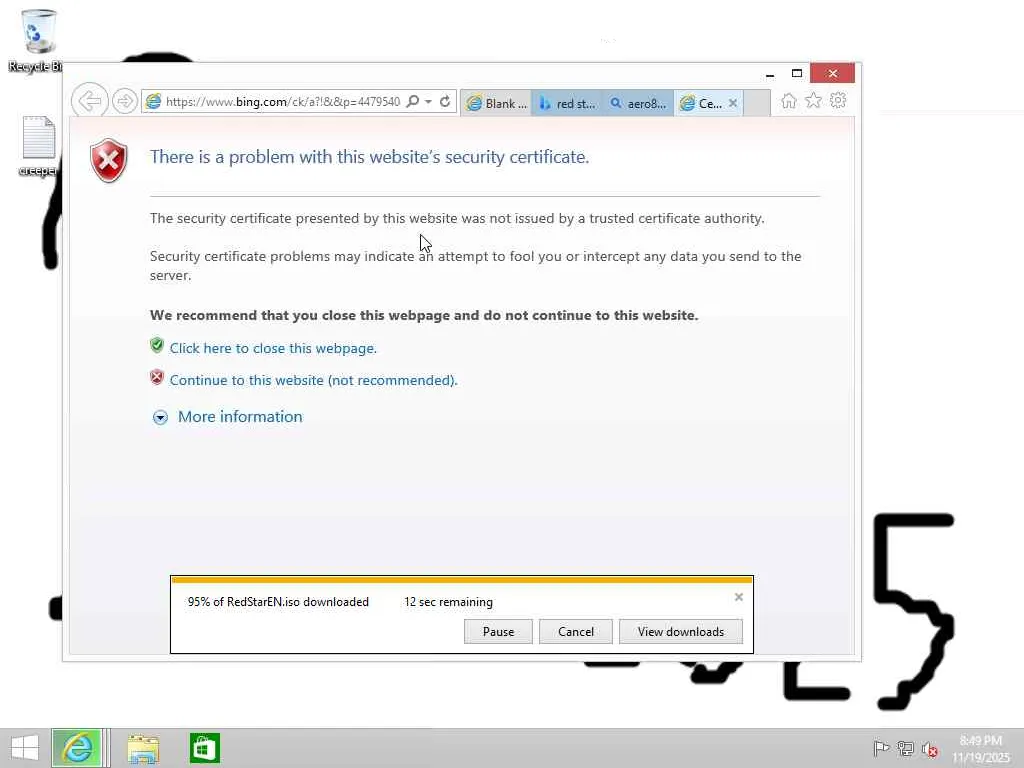Open Favorites star icon
The image size is (1024, 768).
tap(813, 101)
